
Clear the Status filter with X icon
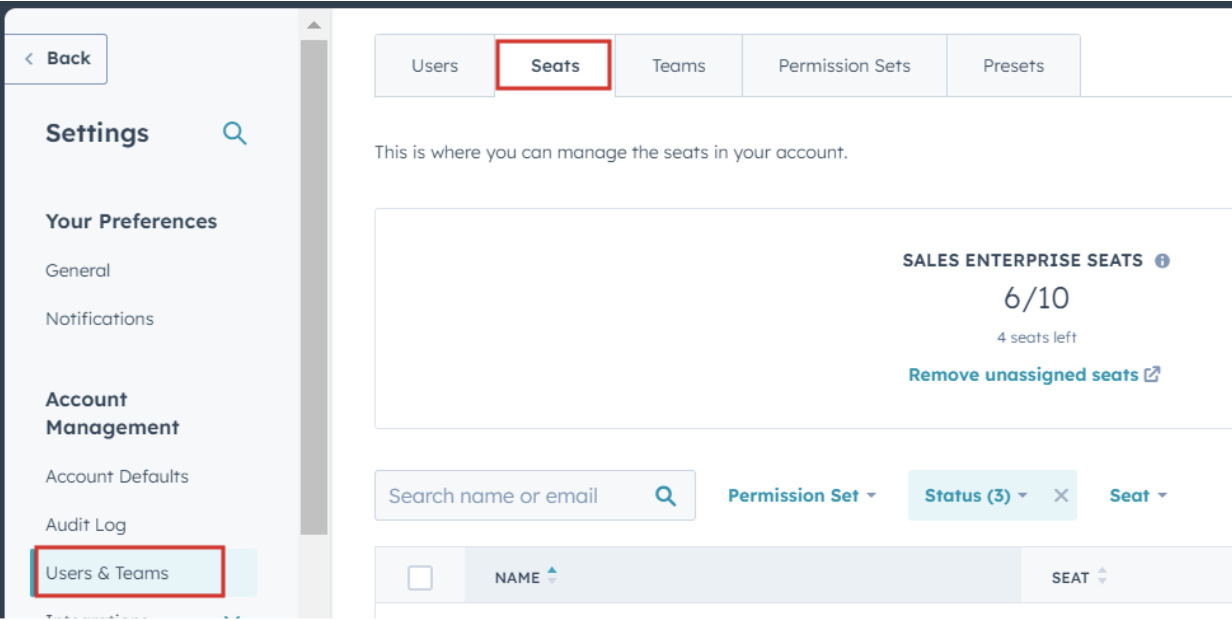[1061, 496]
